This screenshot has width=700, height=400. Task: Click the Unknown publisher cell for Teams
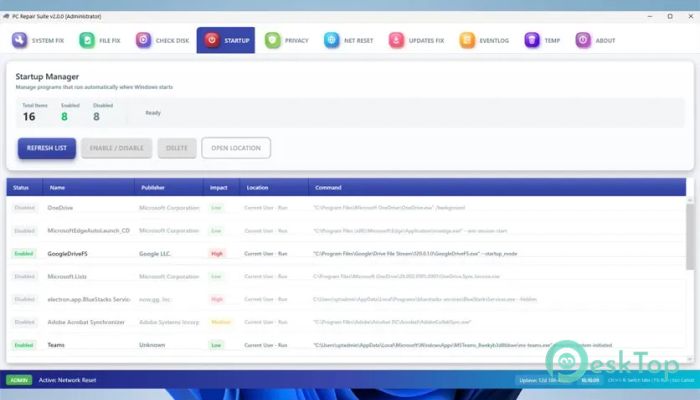point(152,345)
